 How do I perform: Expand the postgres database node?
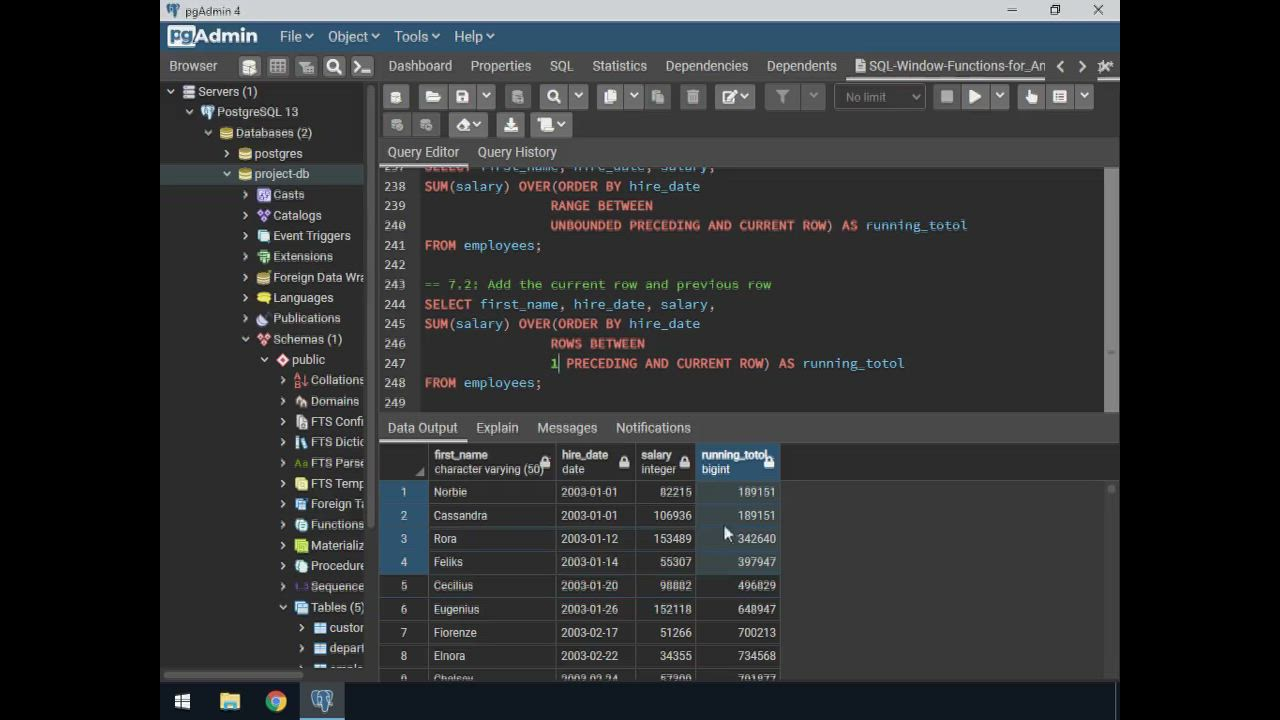(227, 154)
